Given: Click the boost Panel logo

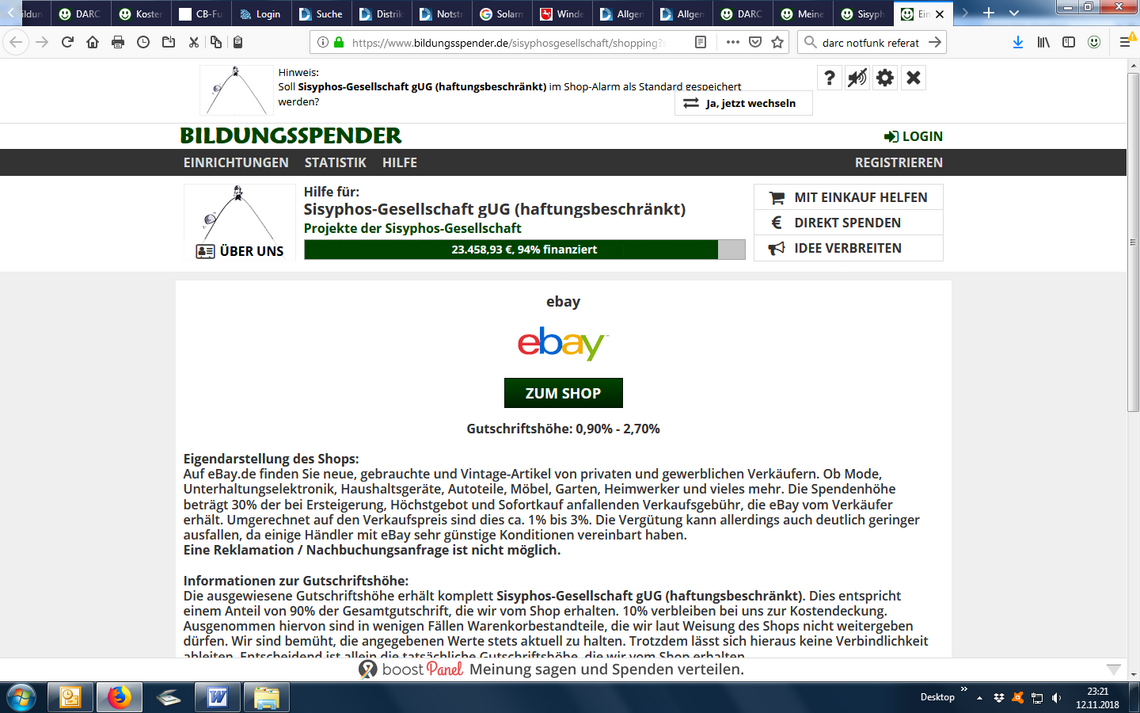Looking at the screenshot, I should click(412, 669).
